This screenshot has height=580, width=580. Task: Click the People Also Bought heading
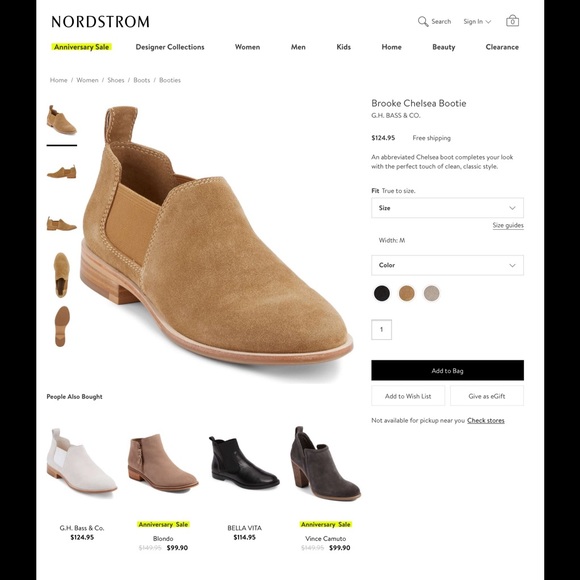pyautogui.click(x=74, y=397)
